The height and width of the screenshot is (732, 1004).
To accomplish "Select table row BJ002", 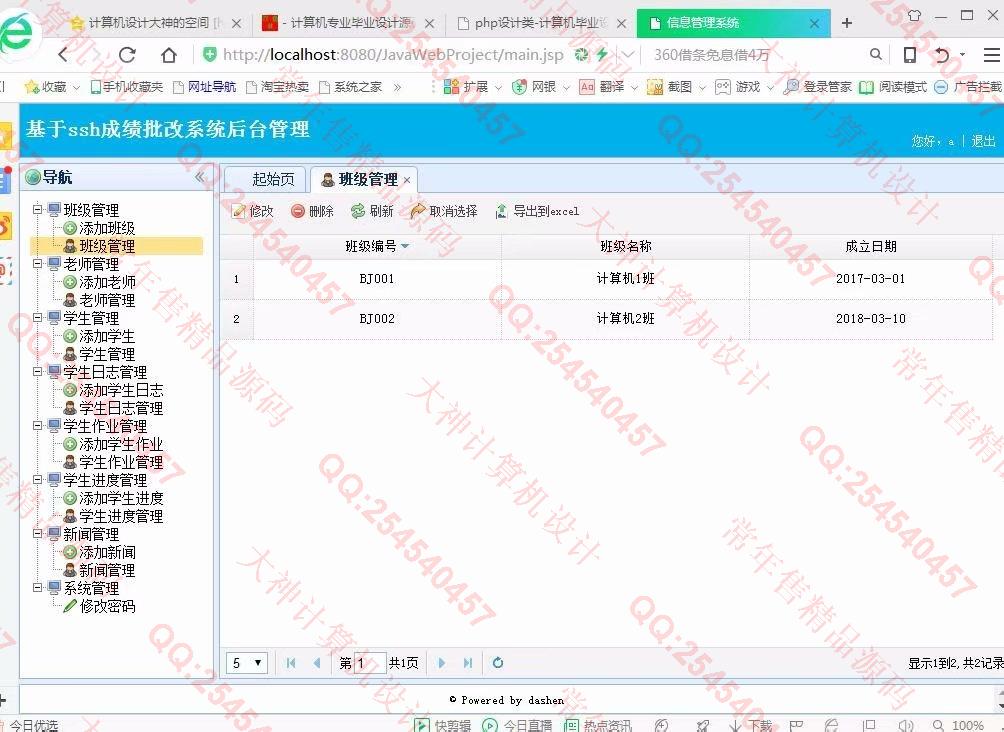I will pos(606,318).
